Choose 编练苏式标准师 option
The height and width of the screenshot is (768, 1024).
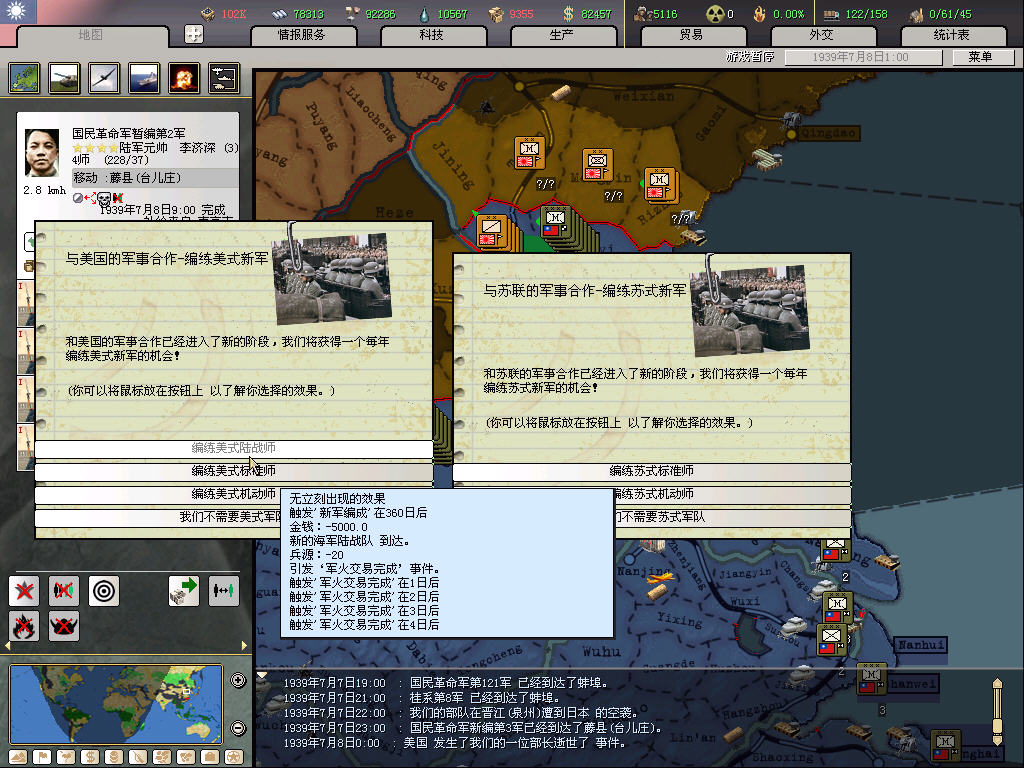[651, 471]
